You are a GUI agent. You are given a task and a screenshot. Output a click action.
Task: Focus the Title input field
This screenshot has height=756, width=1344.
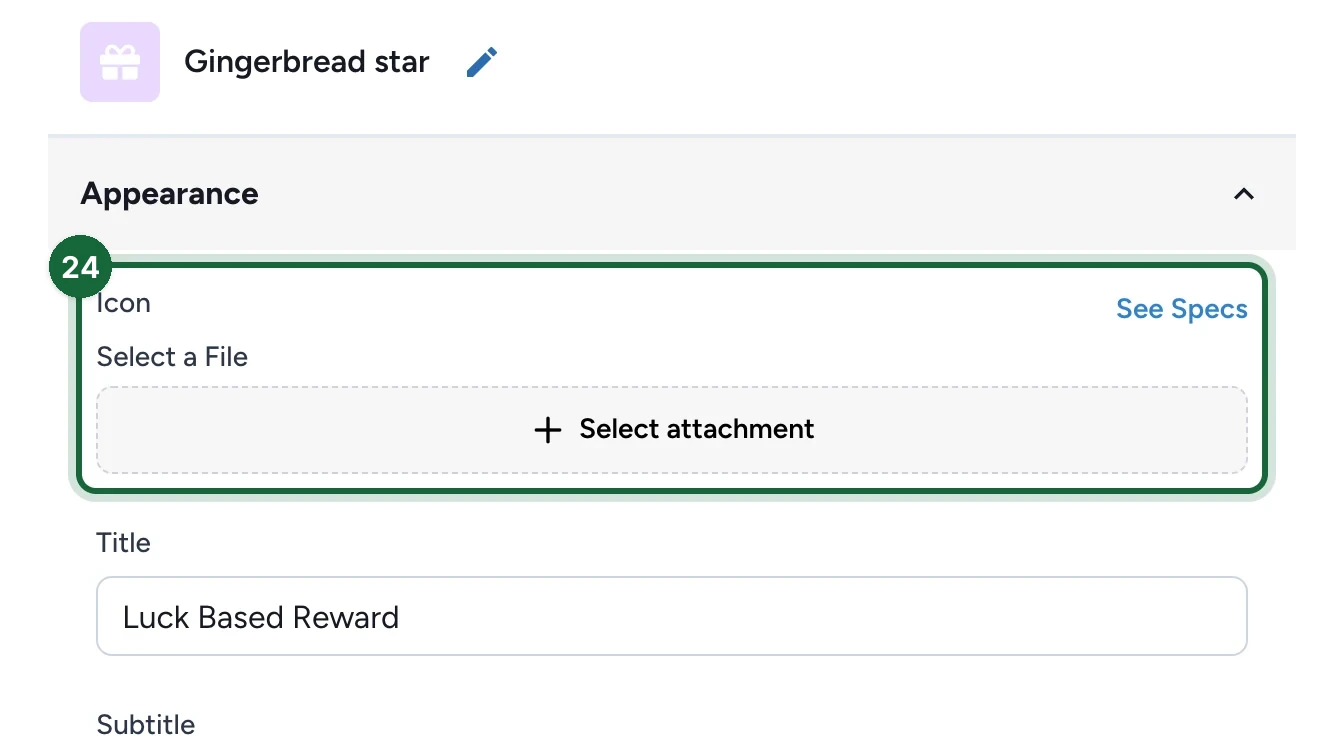point(672,616)
